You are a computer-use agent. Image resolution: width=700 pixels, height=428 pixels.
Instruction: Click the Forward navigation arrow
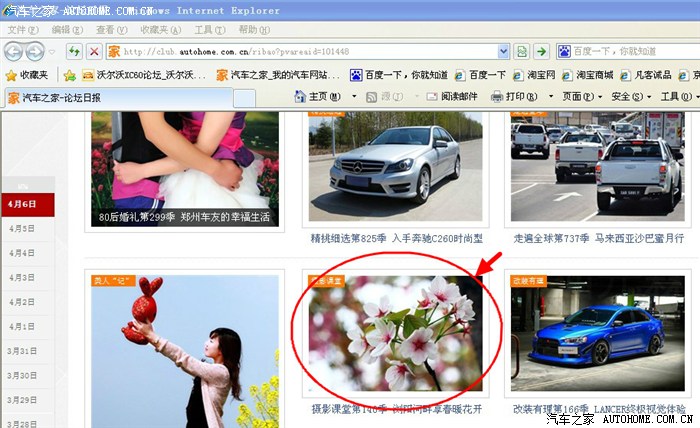[x=35, y=52]
